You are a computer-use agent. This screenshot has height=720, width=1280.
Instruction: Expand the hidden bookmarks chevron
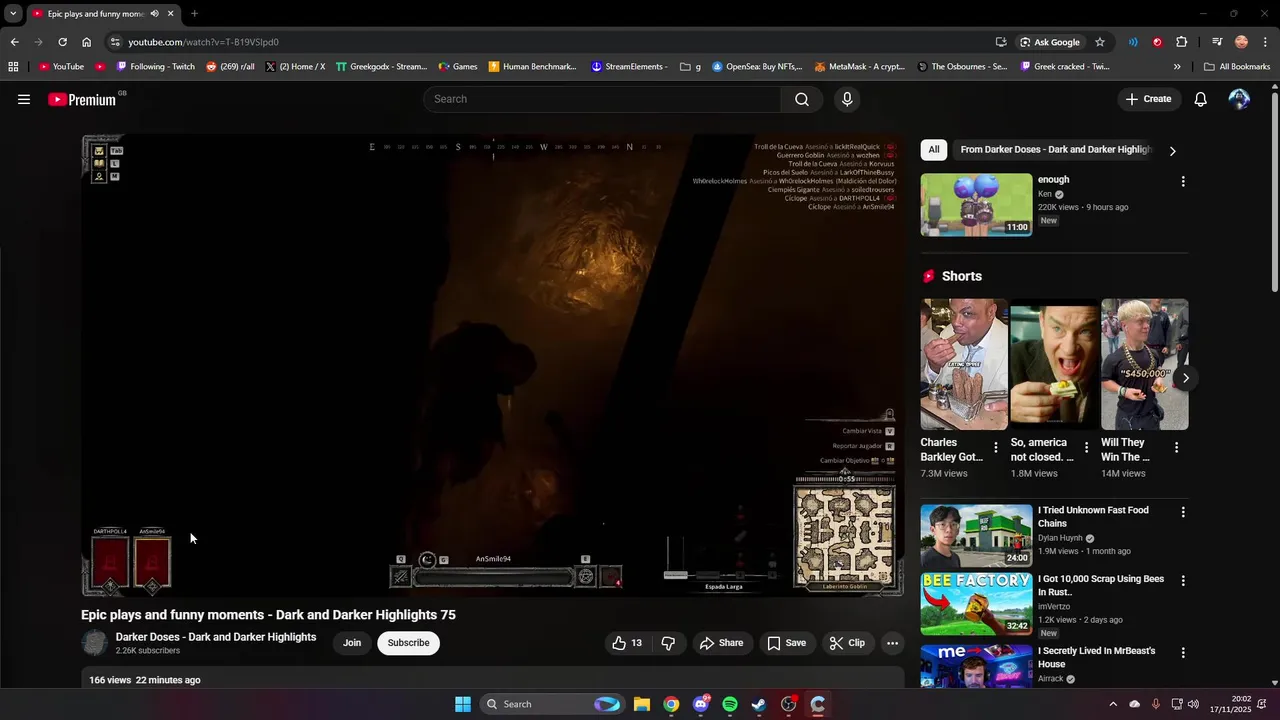1177,67
